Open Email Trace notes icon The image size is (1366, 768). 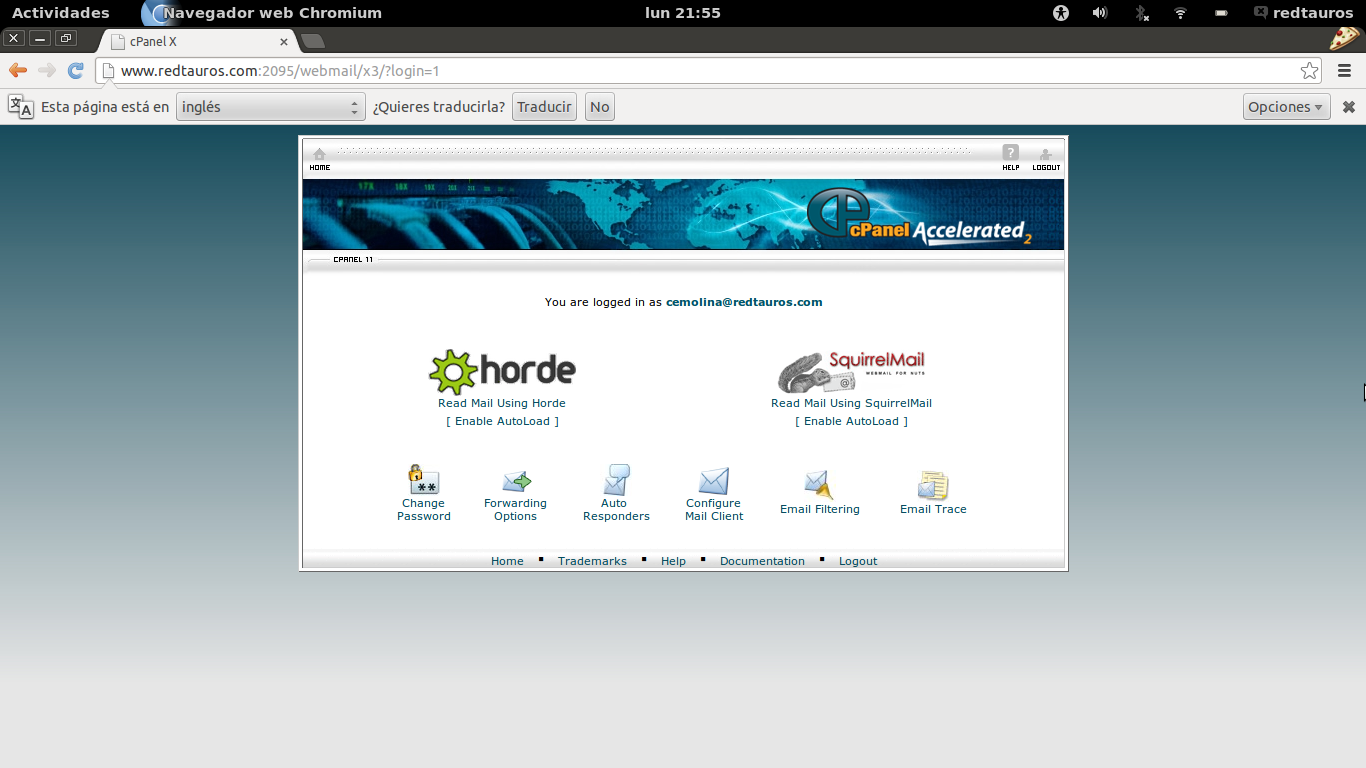tap(933, 485)
